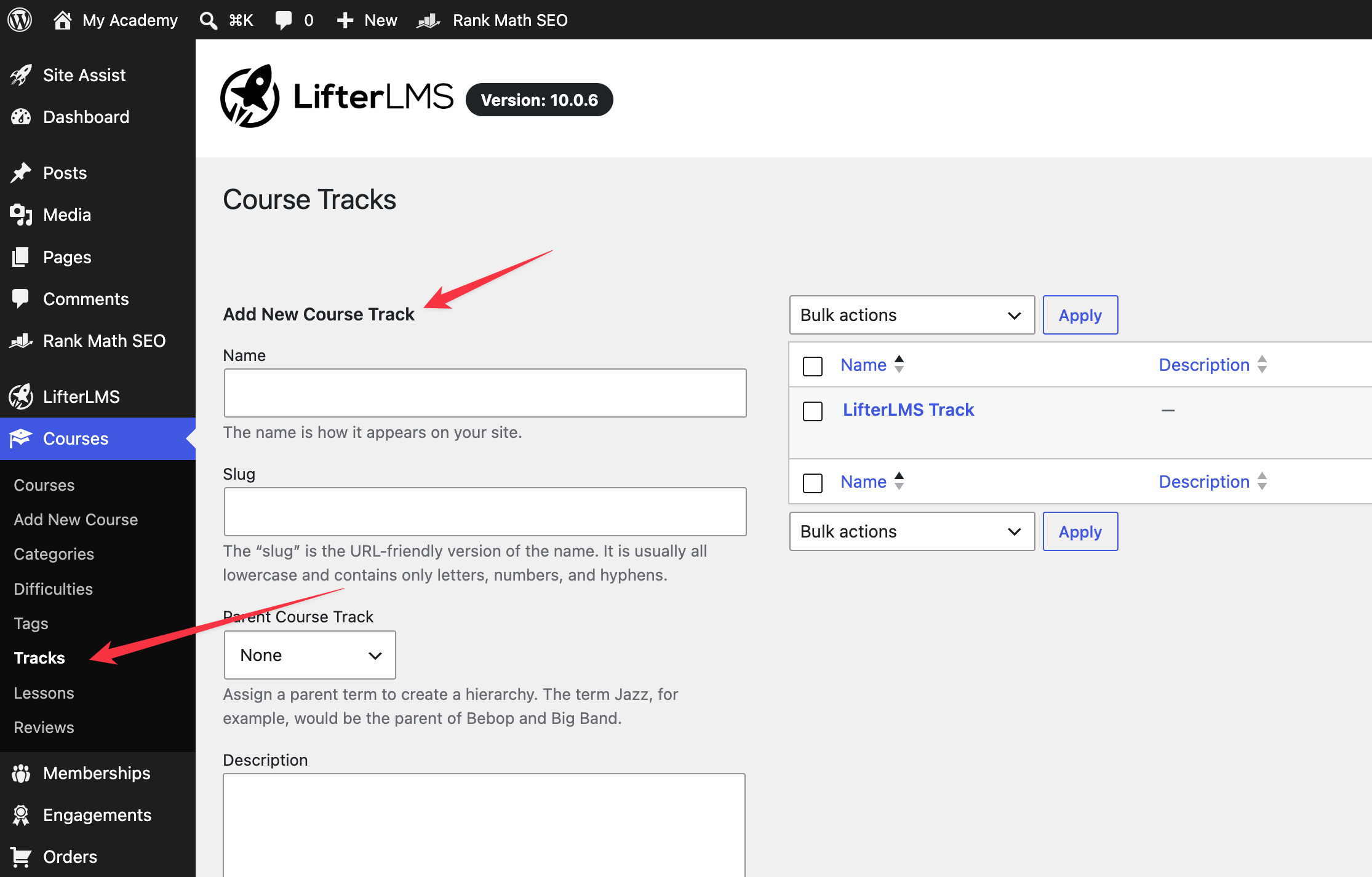Viewport: 1372px width, 877px height.
Task: Select Tracks submenu item
Action: coord(39,658)
